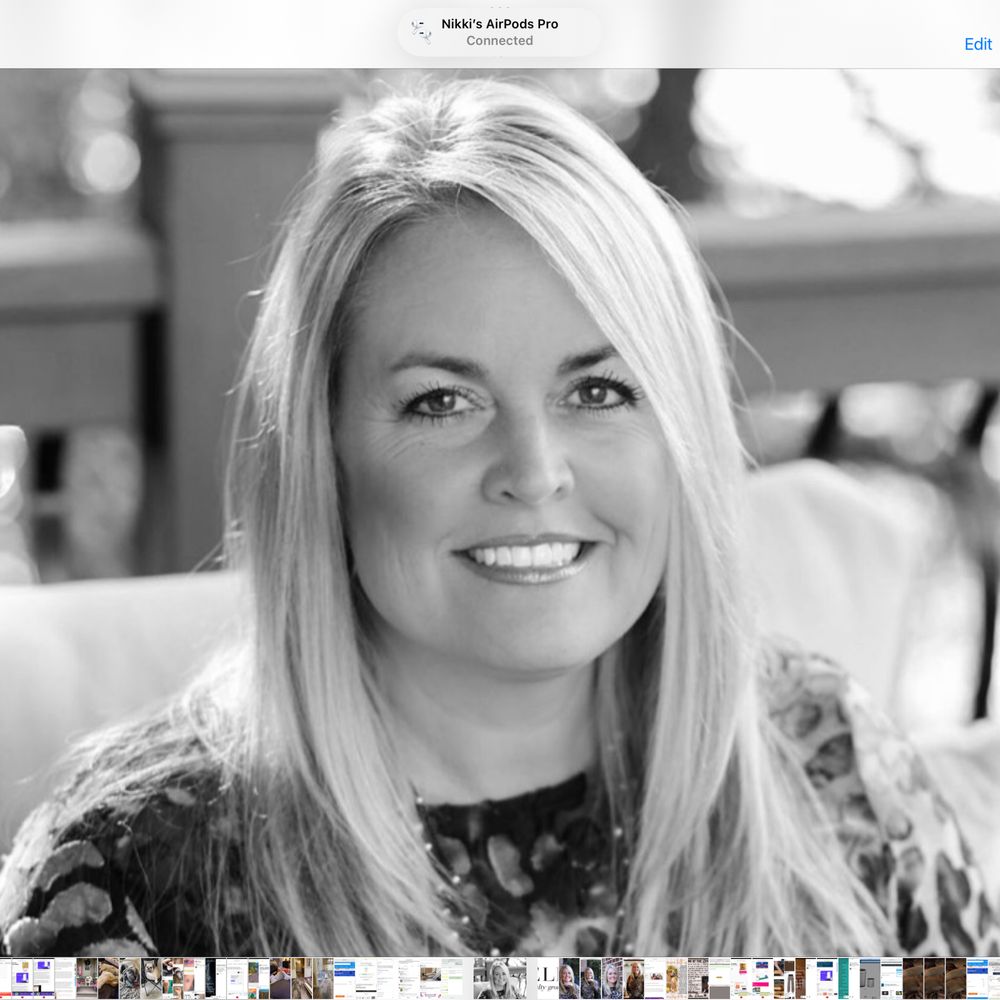Select the first of three dark brown thumbnails
Image resolution: width=1000 pixels, height=1000 pixels.
click(x=913, y=978)
